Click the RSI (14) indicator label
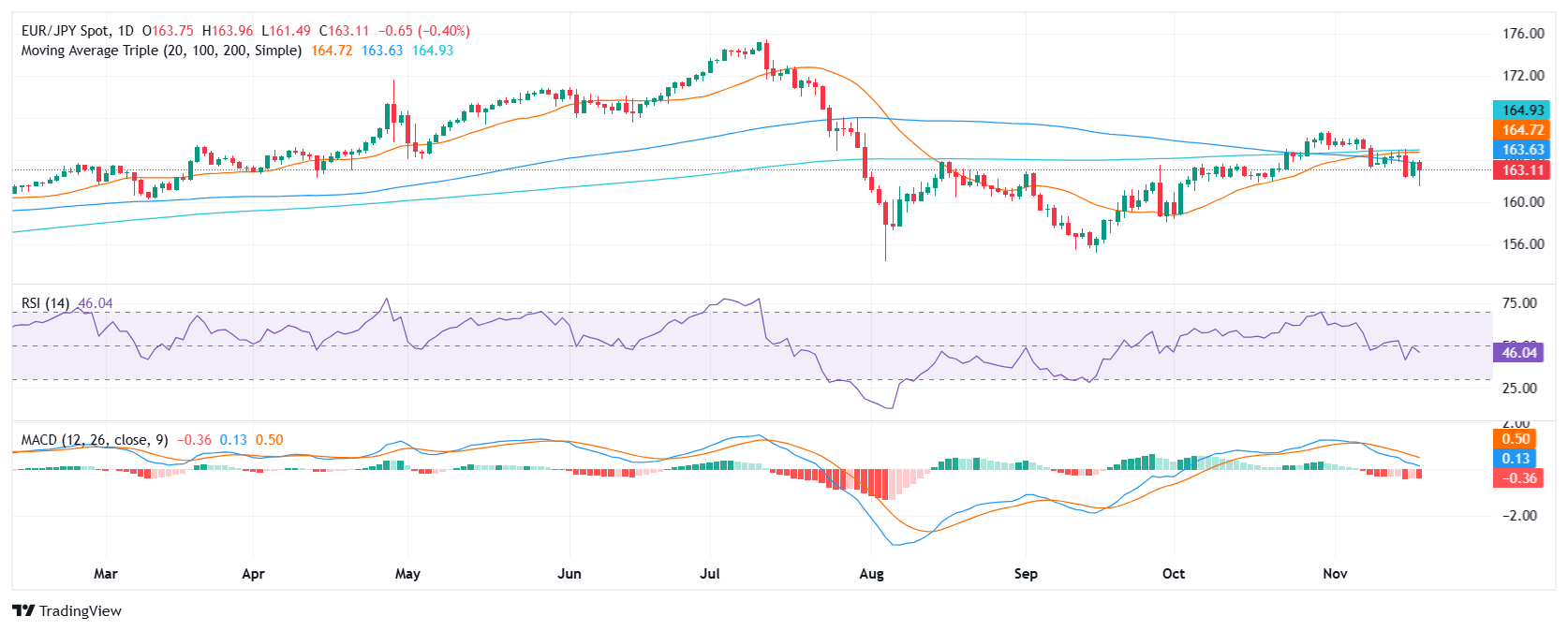Viewport: 1568px width, 631px height. coord(45,303)
